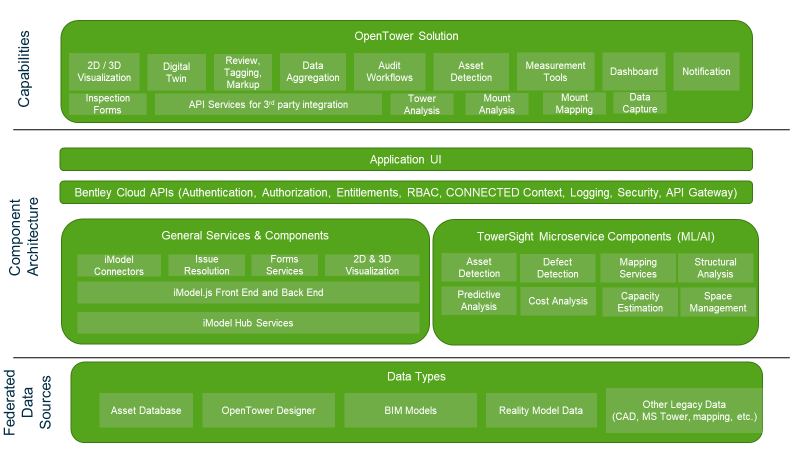This screenshot has width=800, height=450.
Task: Select the Component Architecture side label
Action: (x=24, y=237)
